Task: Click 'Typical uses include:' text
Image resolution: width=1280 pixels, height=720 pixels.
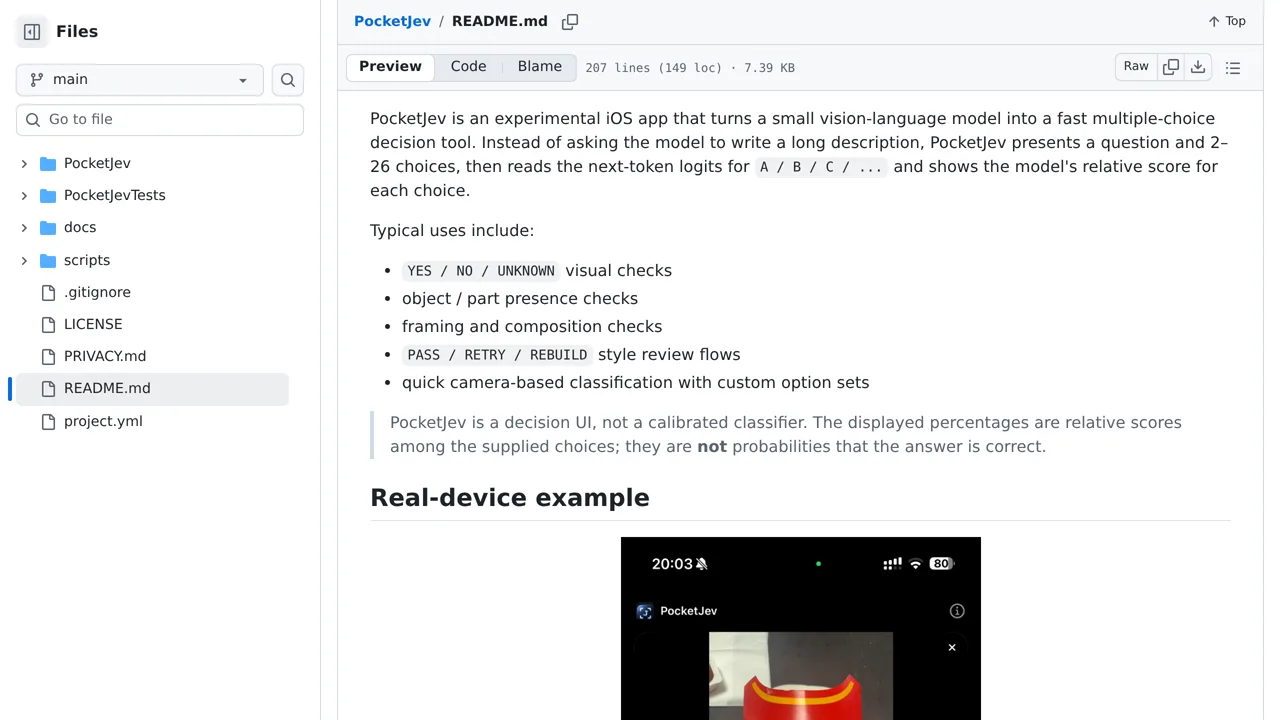Action: tap(452, 230)
